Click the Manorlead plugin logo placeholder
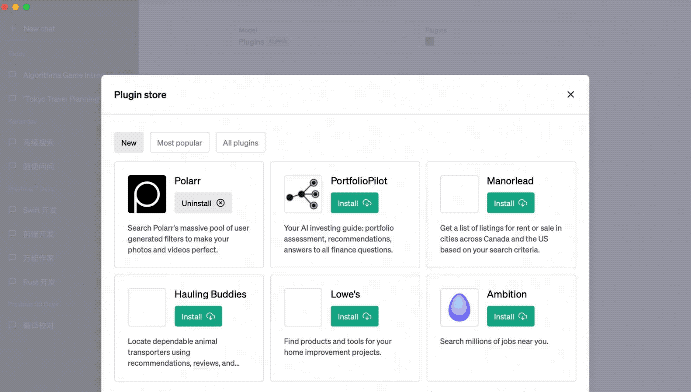The image size is (691, 392). [459, 194]
